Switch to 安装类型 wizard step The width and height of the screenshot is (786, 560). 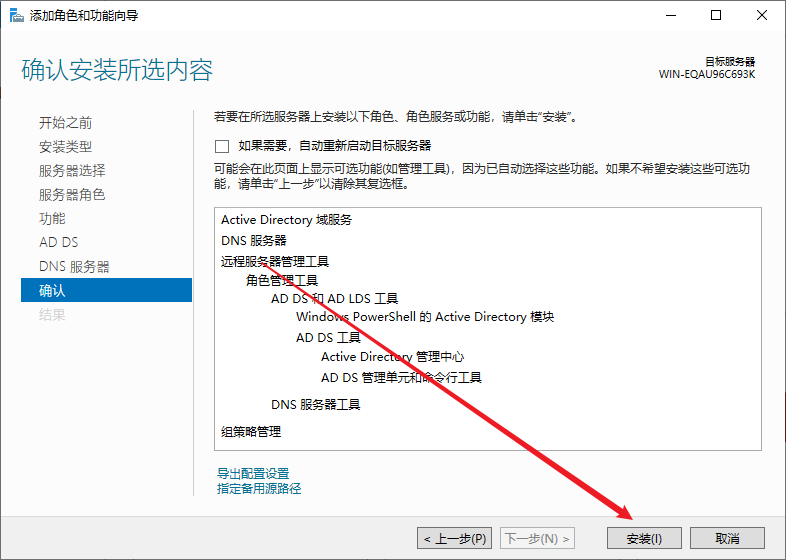point(66,146)
